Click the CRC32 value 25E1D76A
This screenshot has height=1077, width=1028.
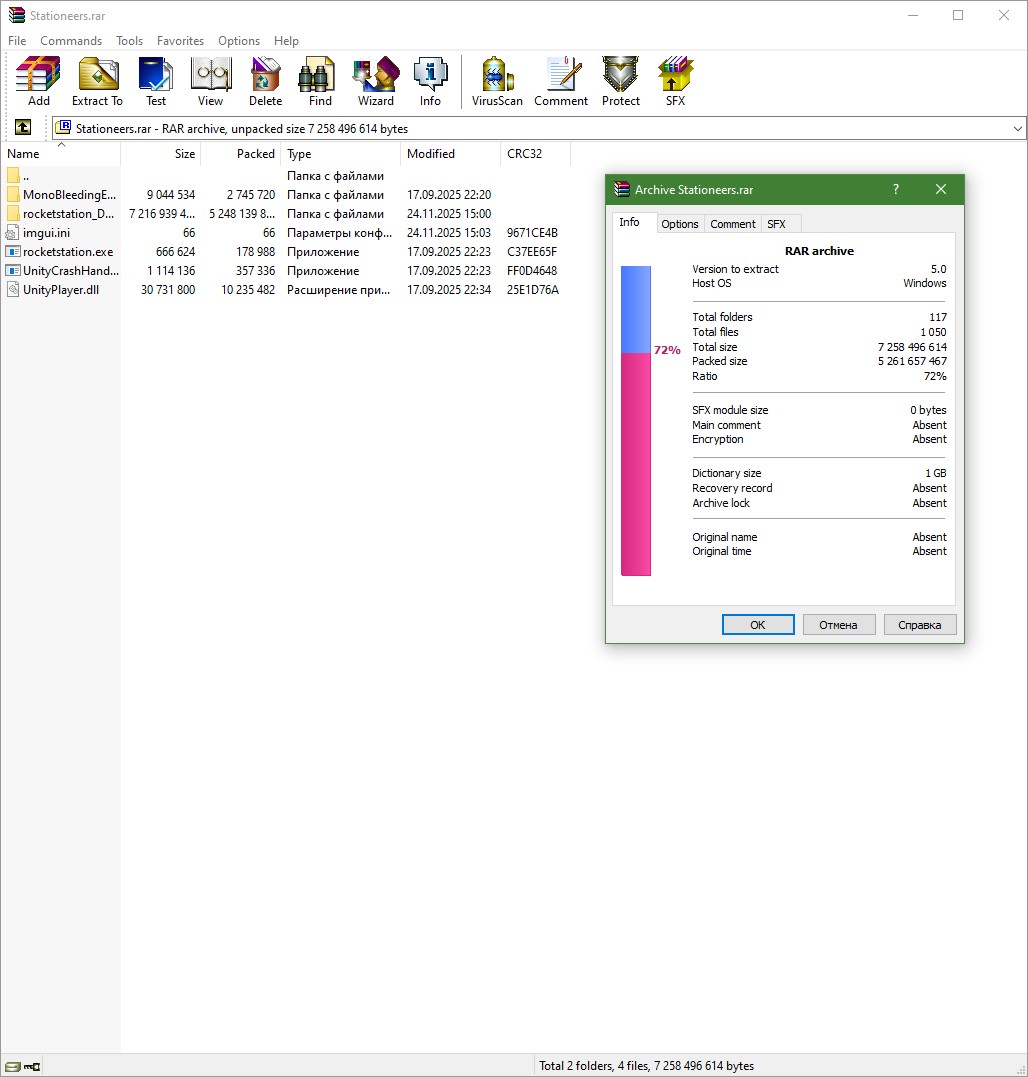(532, 290)
